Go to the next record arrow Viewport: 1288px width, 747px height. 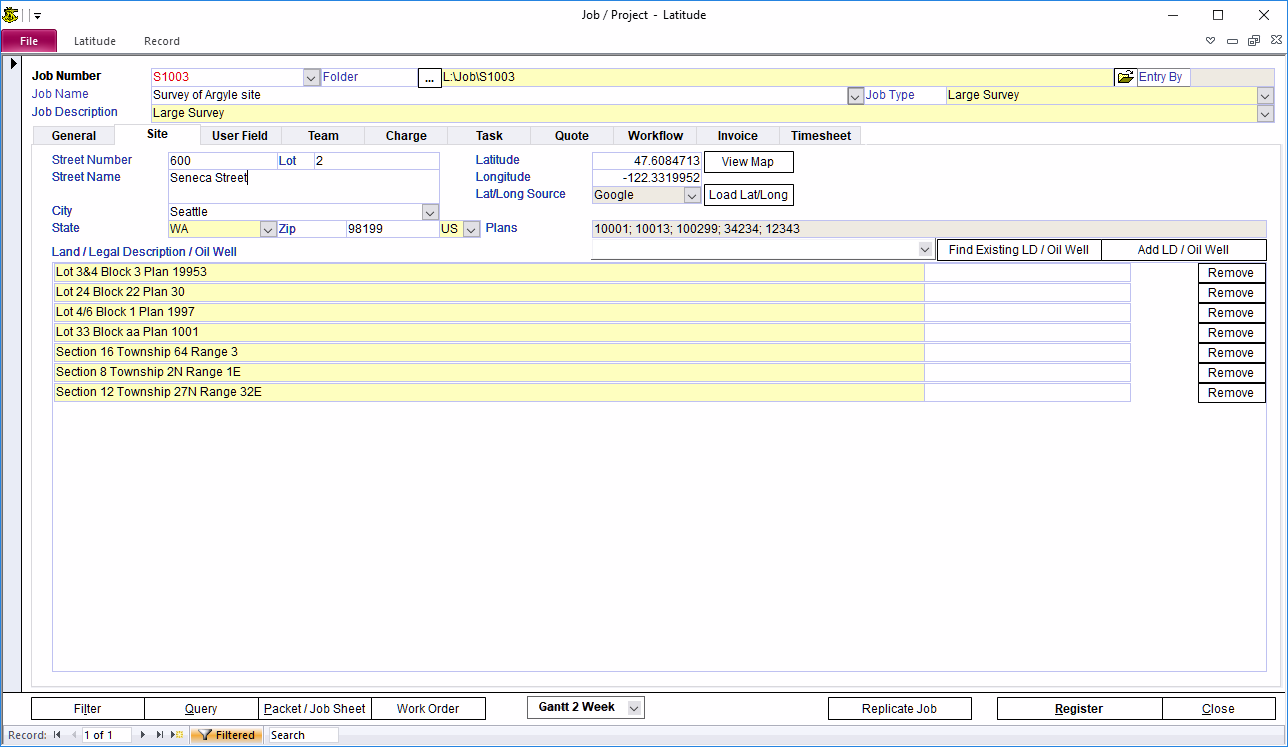(143, 735)
